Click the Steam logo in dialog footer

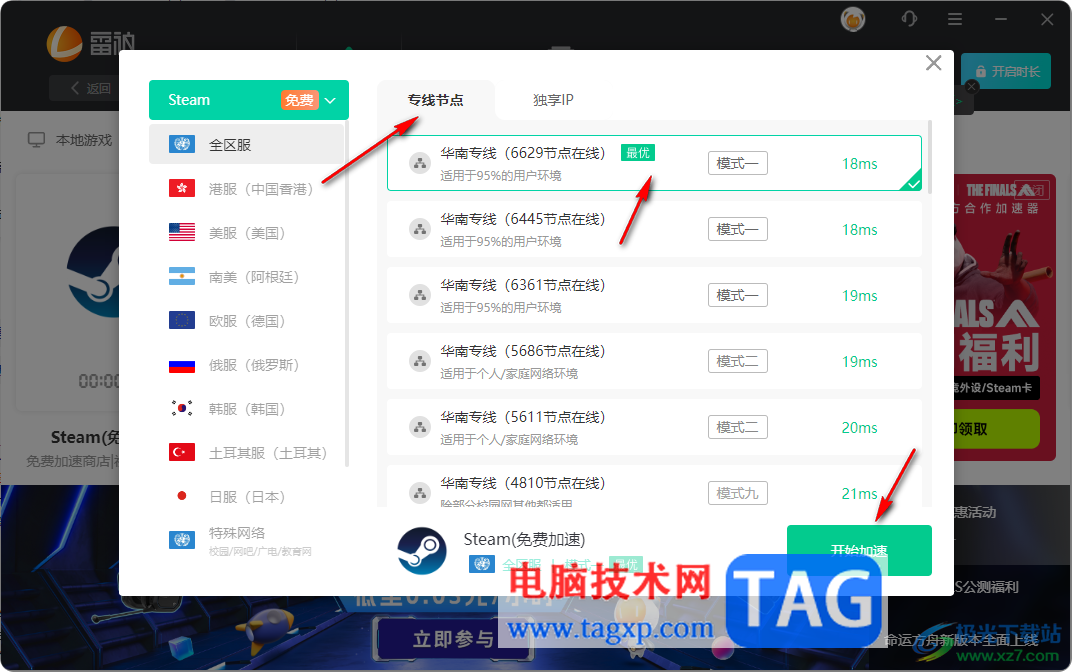422,550
